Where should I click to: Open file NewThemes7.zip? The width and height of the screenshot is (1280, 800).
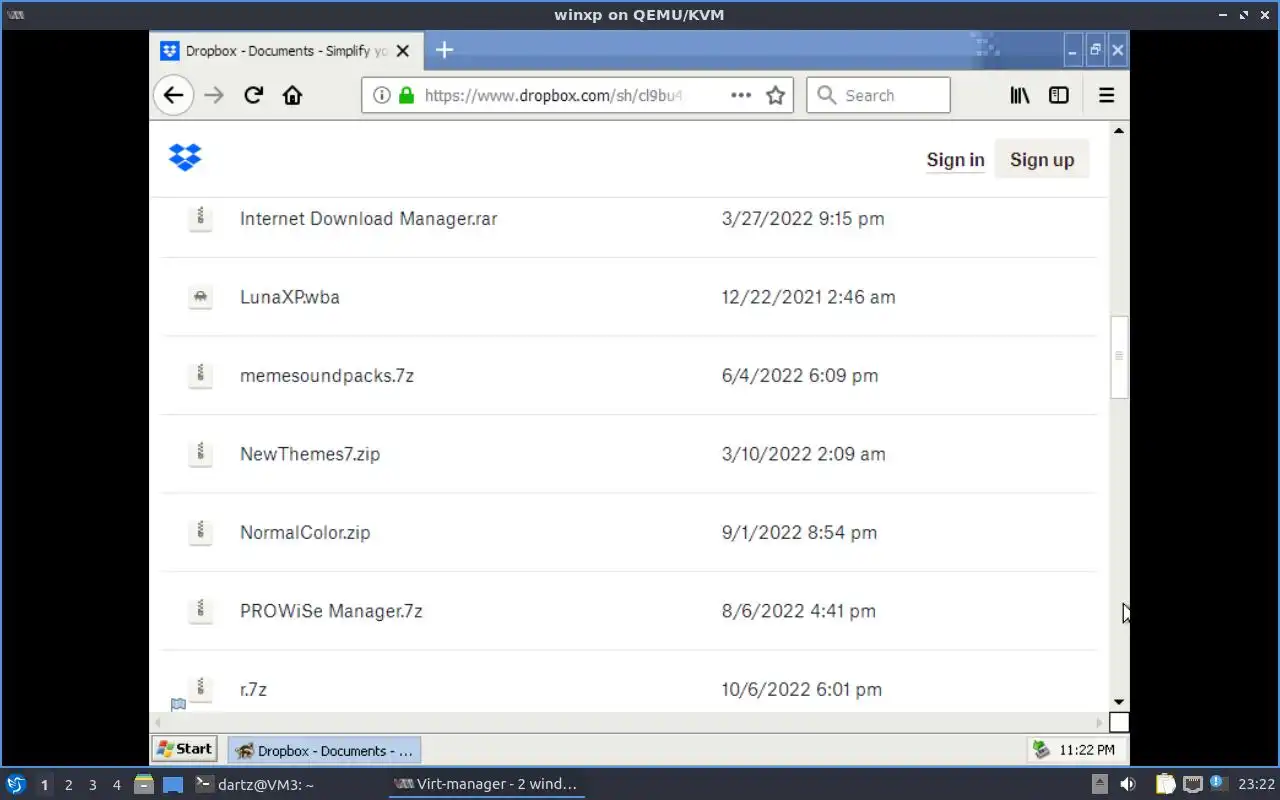pos(310,454)
